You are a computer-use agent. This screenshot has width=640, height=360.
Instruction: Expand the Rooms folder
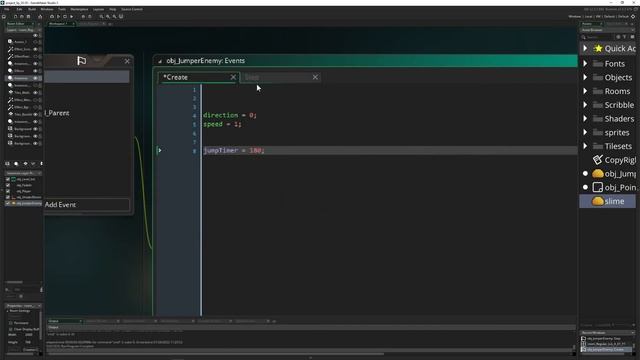tap(585, 91)
